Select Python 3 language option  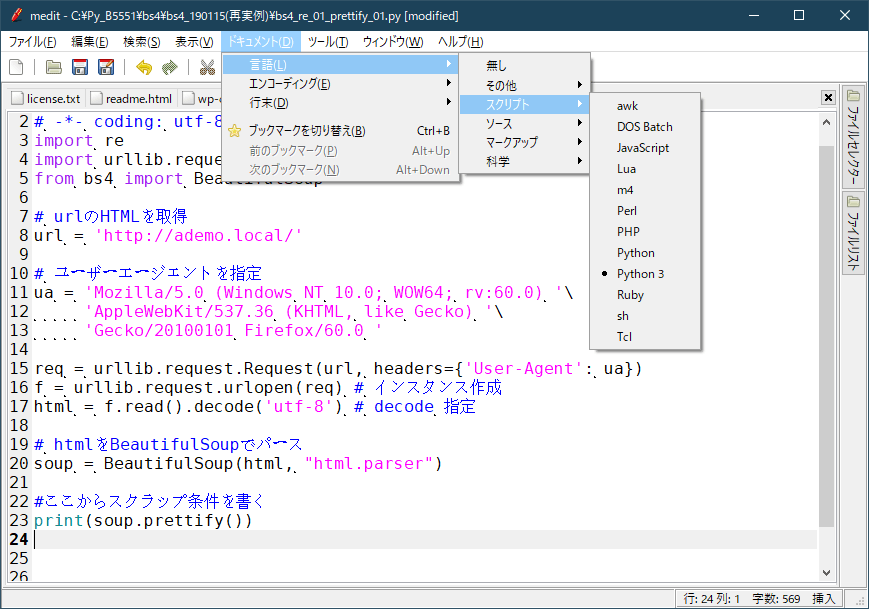point(645,274)
